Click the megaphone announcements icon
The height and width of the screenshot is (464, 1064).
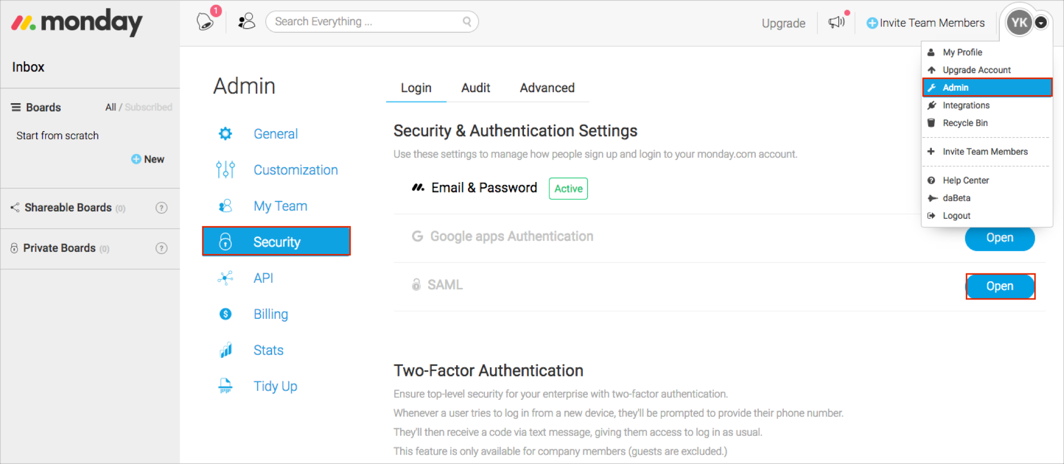836,22
